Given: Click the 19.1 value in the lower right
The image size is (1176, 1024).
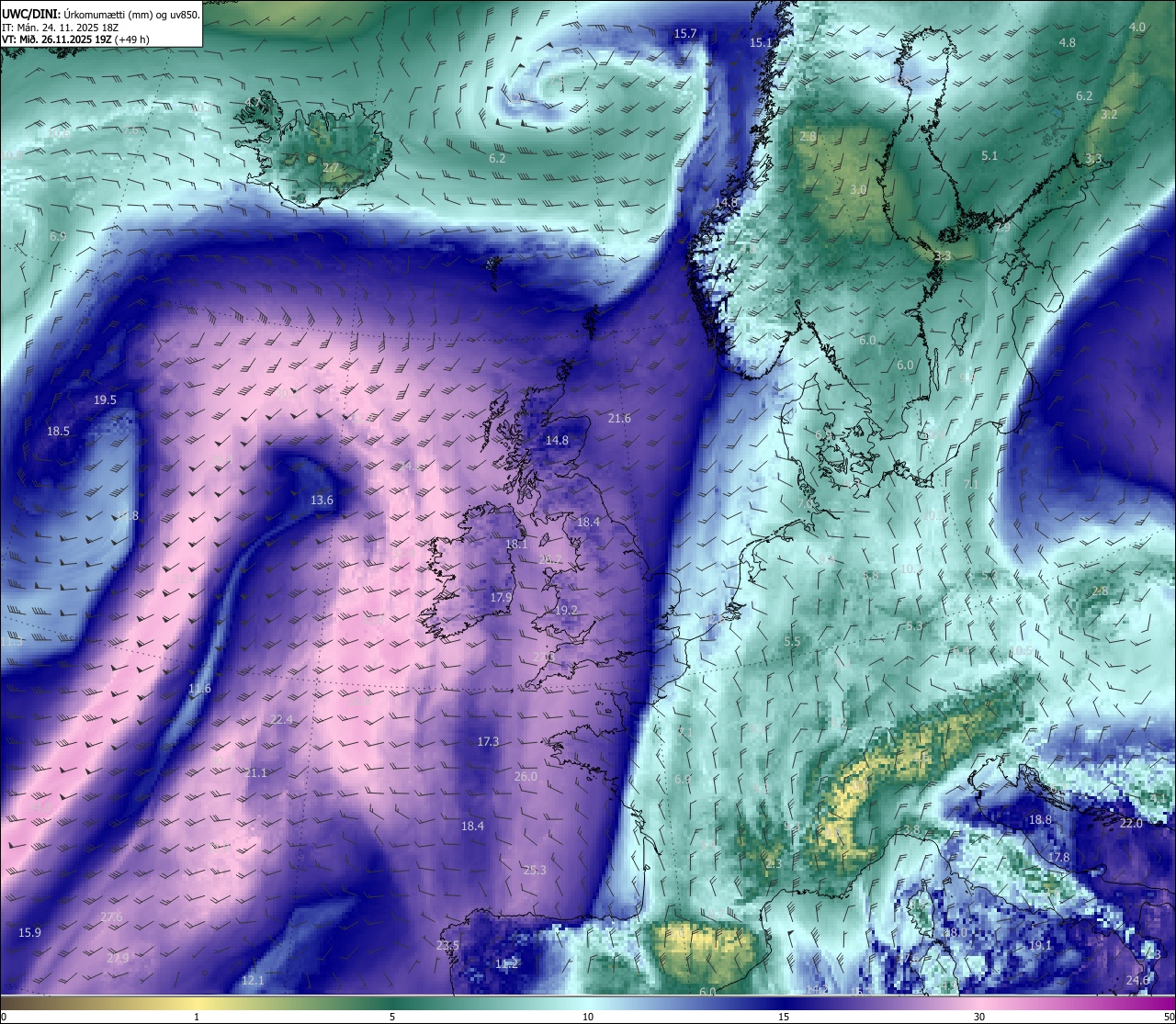Looking at the screenshot, I should pyautogui.click(x=1040, y=946).
